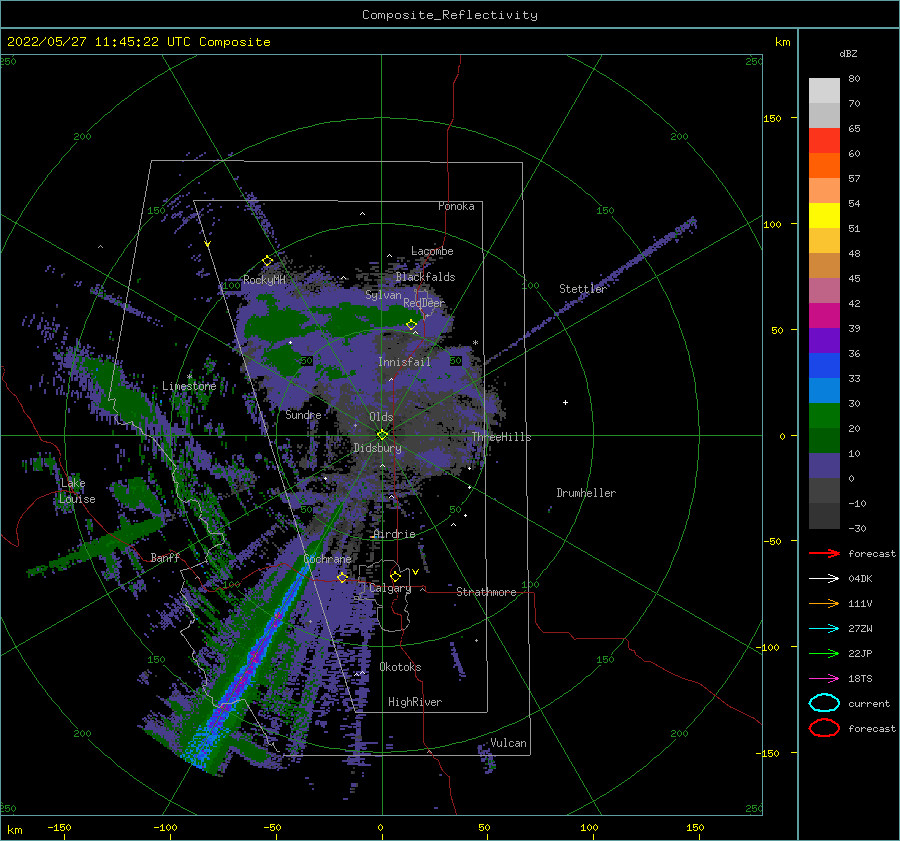Select the magenta 18TS arrow symbol
900x841 pixels.
824,679
